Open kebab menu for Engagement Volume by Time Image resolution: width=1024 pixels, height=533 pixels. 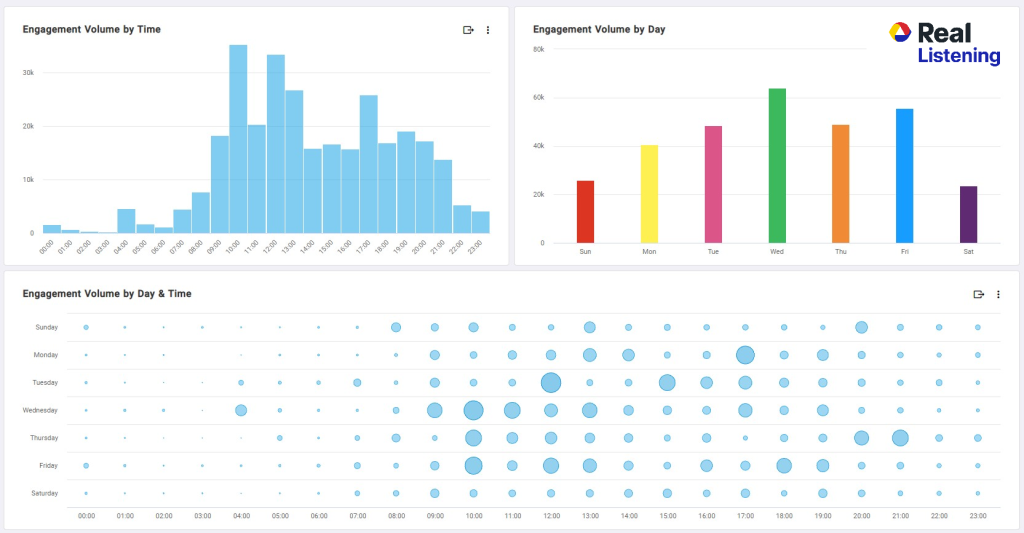pyautogui.click(x=488, y=30)
